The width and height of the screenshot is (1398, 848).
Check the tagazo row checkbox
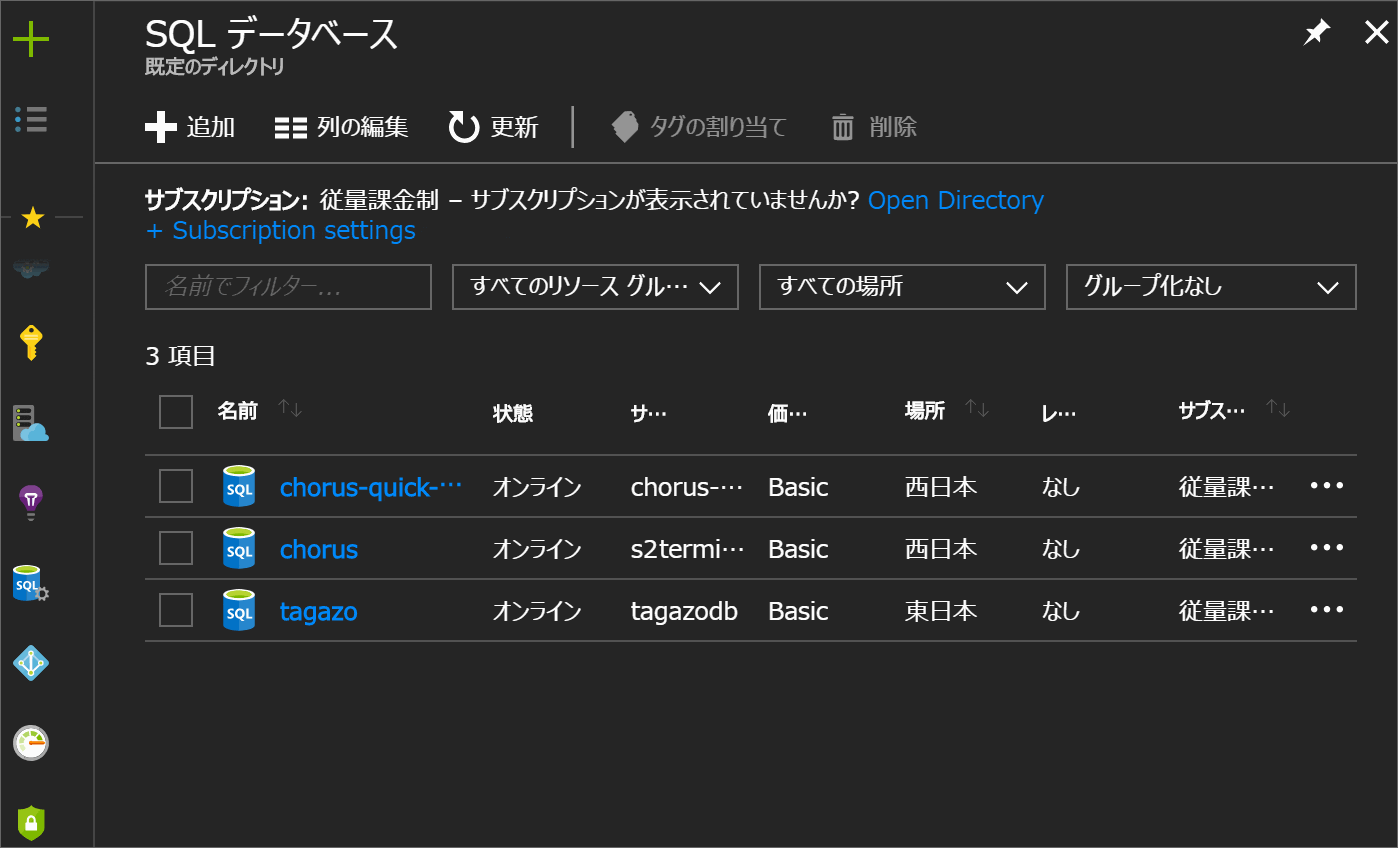click(x=175, y=610)
